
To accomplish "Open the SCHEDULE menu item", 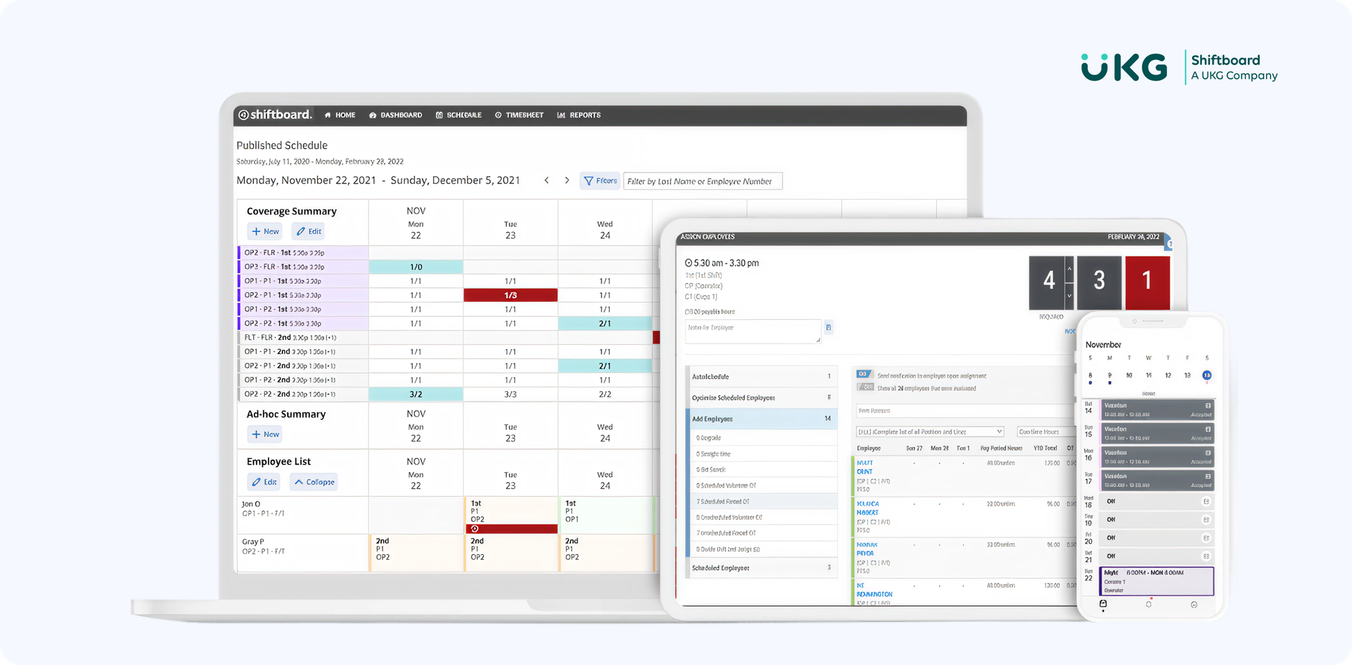I will point(459,115).
